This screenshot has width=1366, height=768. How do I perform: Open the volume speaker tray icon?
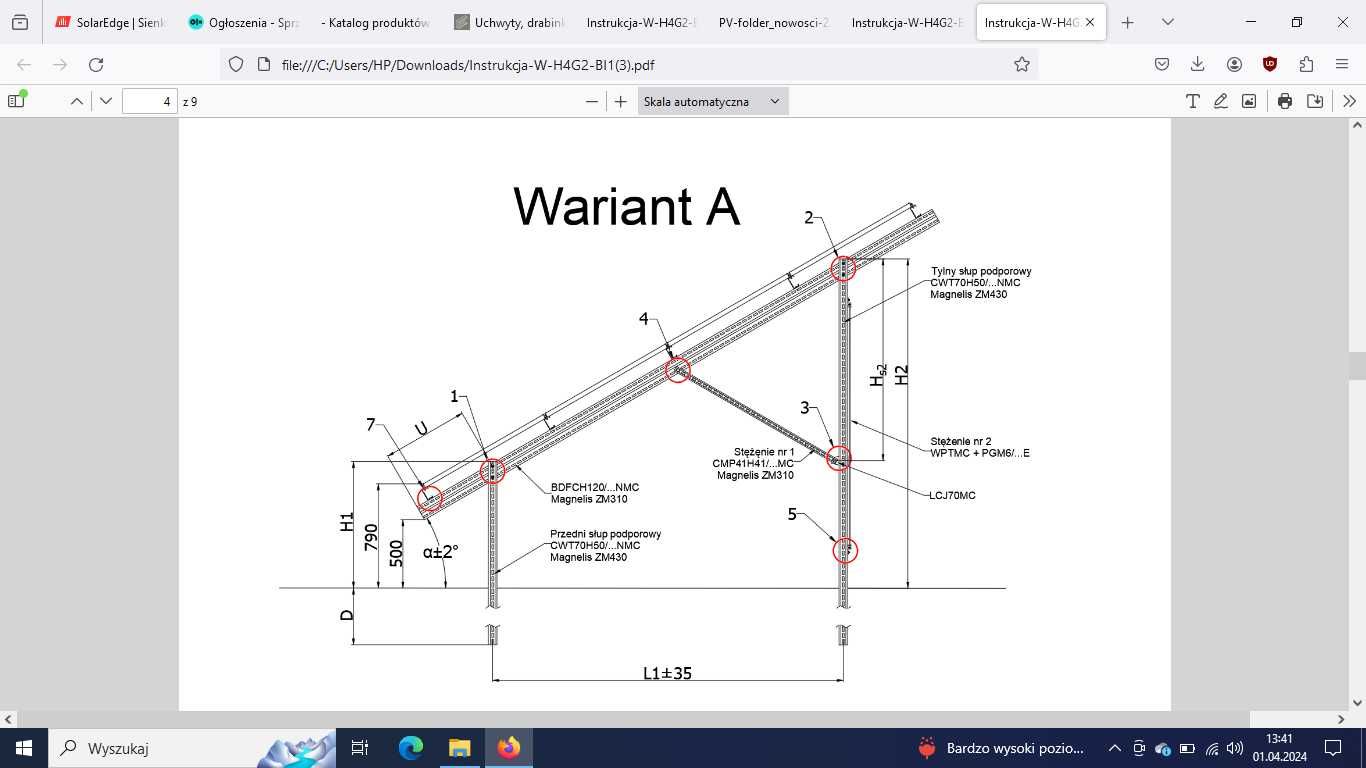click(1236, 748)
